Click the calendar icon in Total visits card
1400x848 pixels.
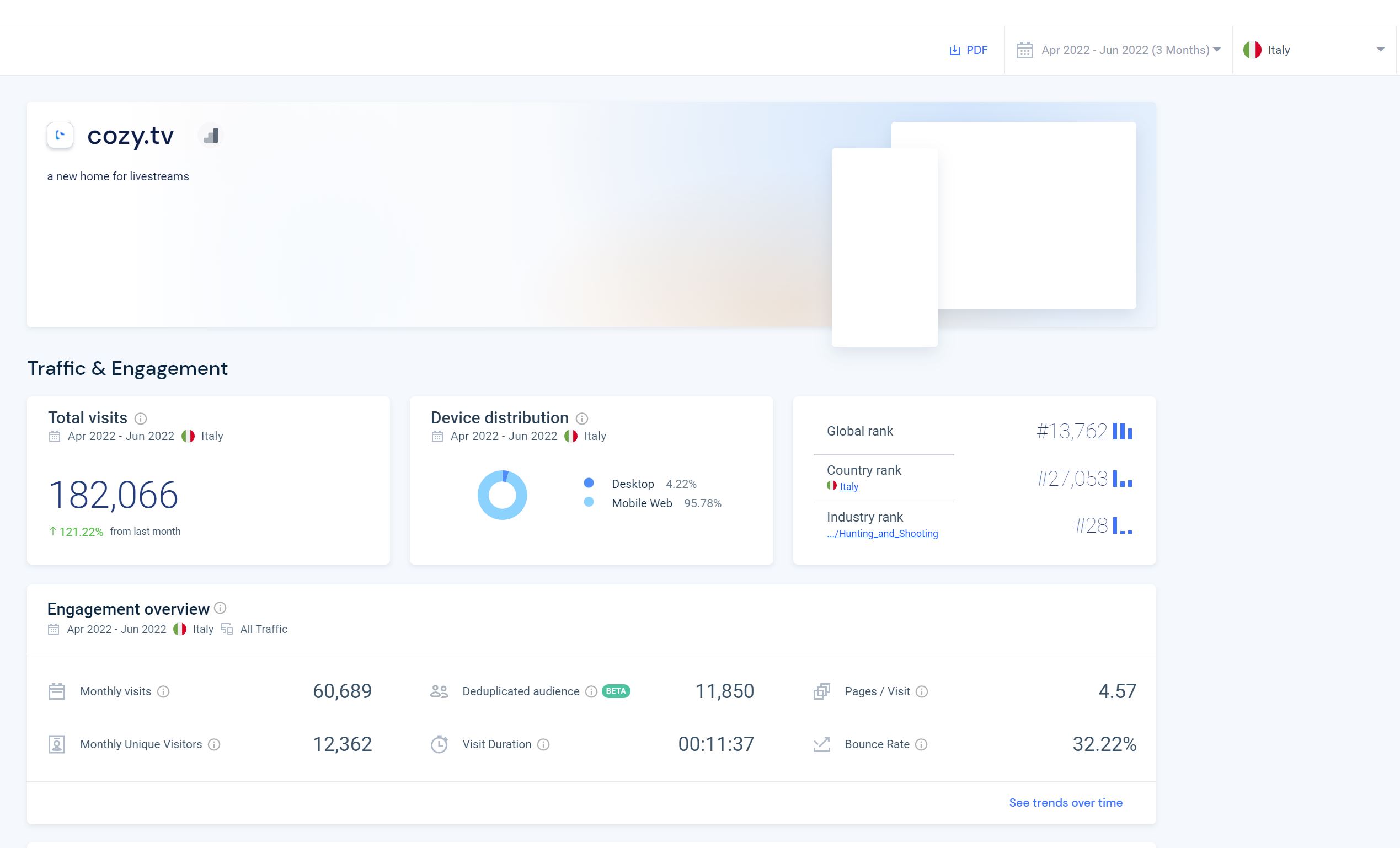54,436
